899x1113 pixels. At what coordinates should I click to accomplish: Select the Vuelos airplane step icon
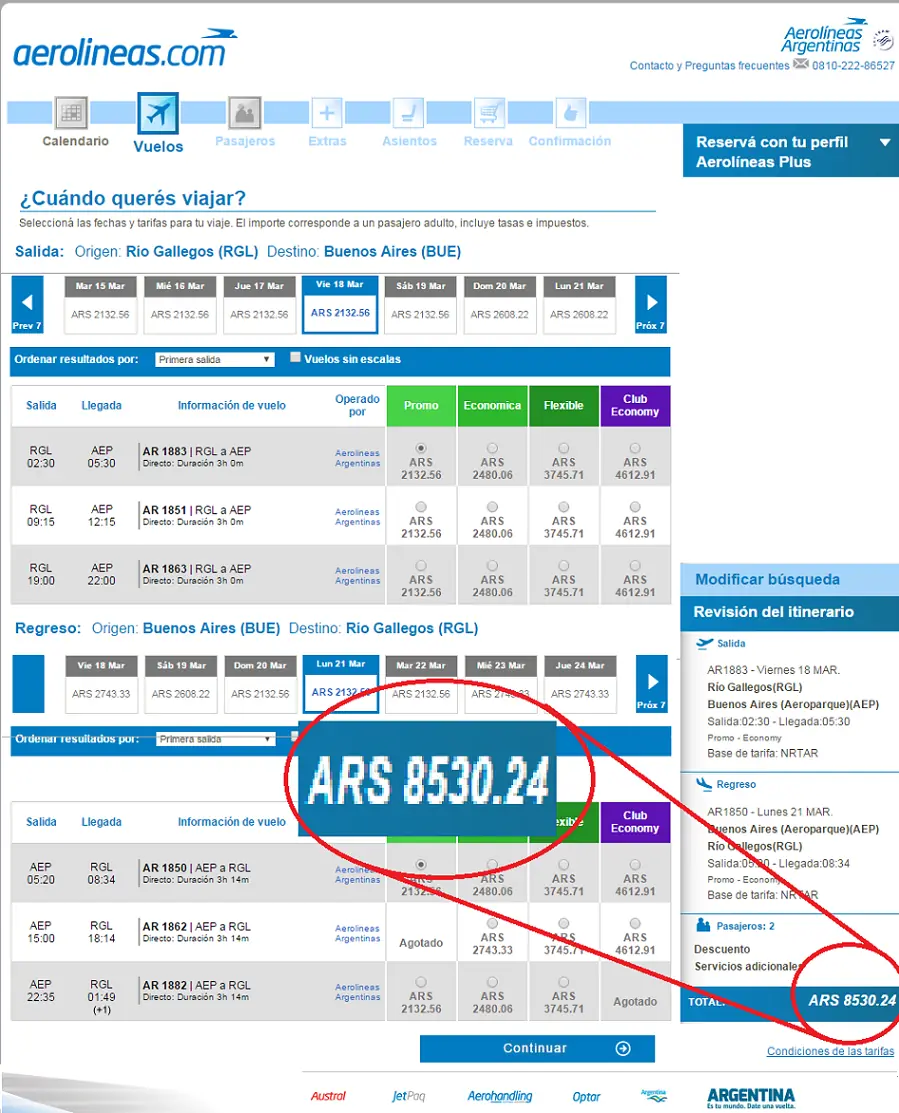pos(158,113)
